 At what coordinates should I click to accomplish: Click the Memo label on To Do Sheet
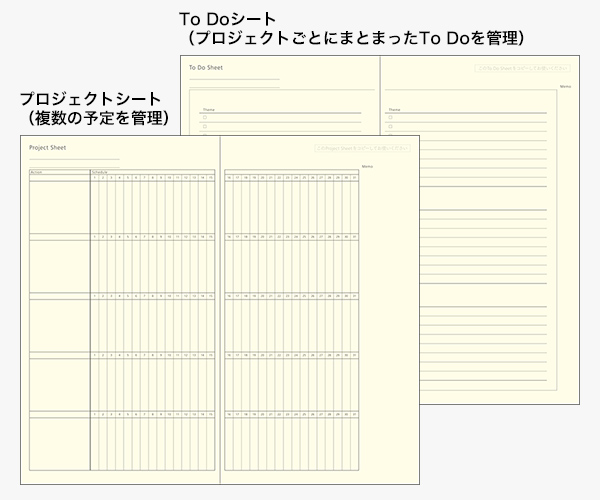[x=566, y=87]
